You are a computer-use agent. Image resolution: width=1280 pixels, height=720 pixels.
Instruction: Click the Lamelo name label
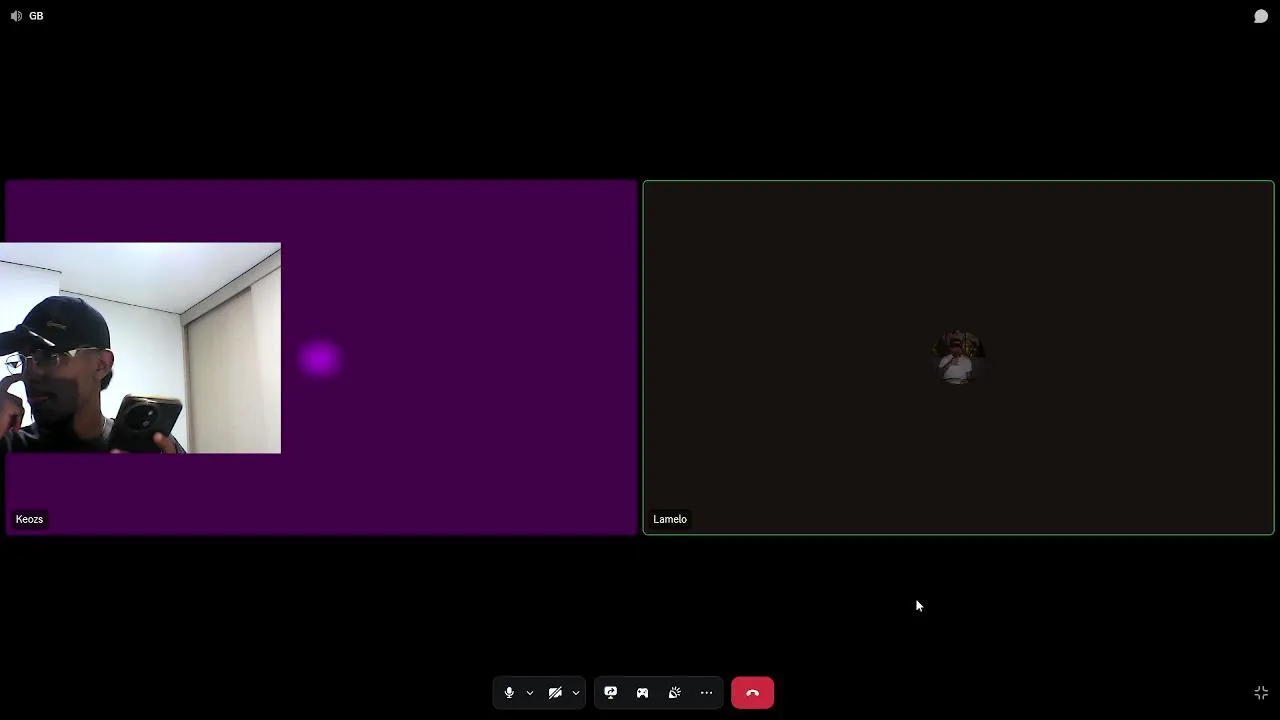tap(670, 519)
